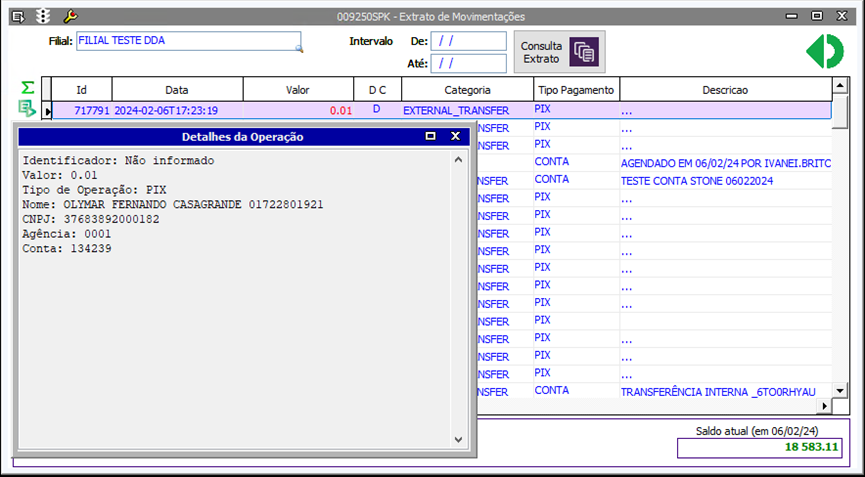Screen dimensions: 865x477
Task: Click the D C column header
Action: click(377, 90)
